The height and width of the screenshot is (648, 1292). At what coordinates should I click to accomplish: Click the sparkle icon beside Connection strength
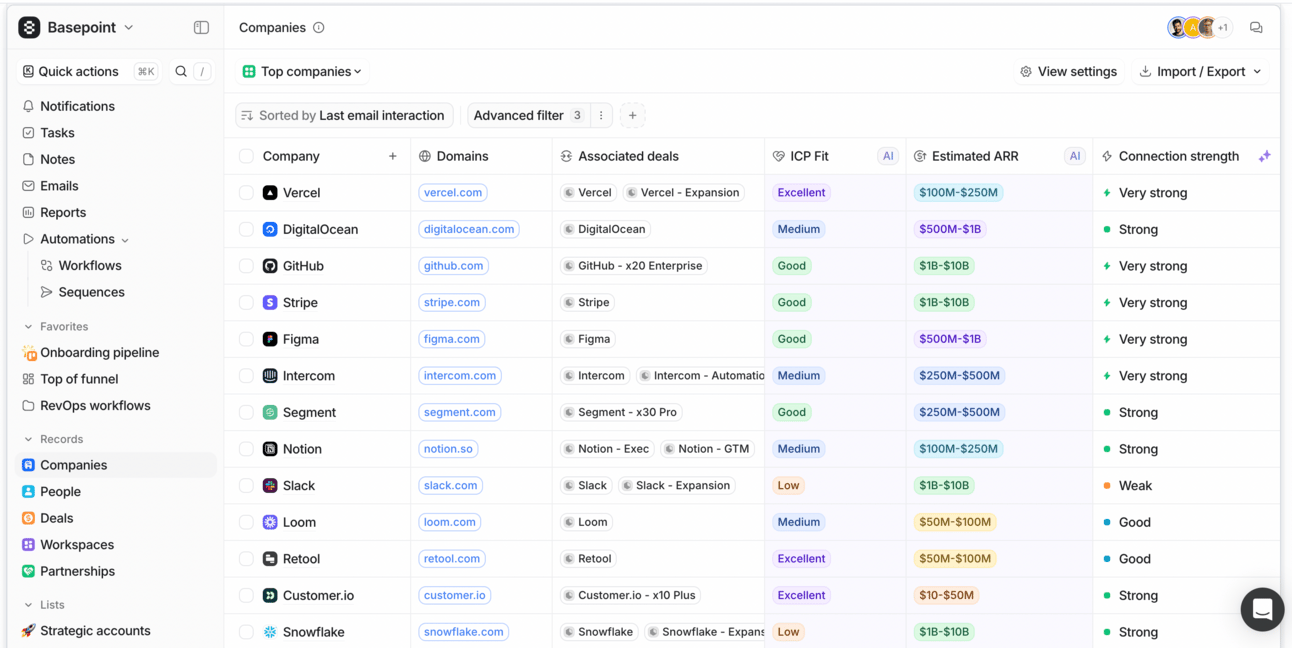(1264, 156)
